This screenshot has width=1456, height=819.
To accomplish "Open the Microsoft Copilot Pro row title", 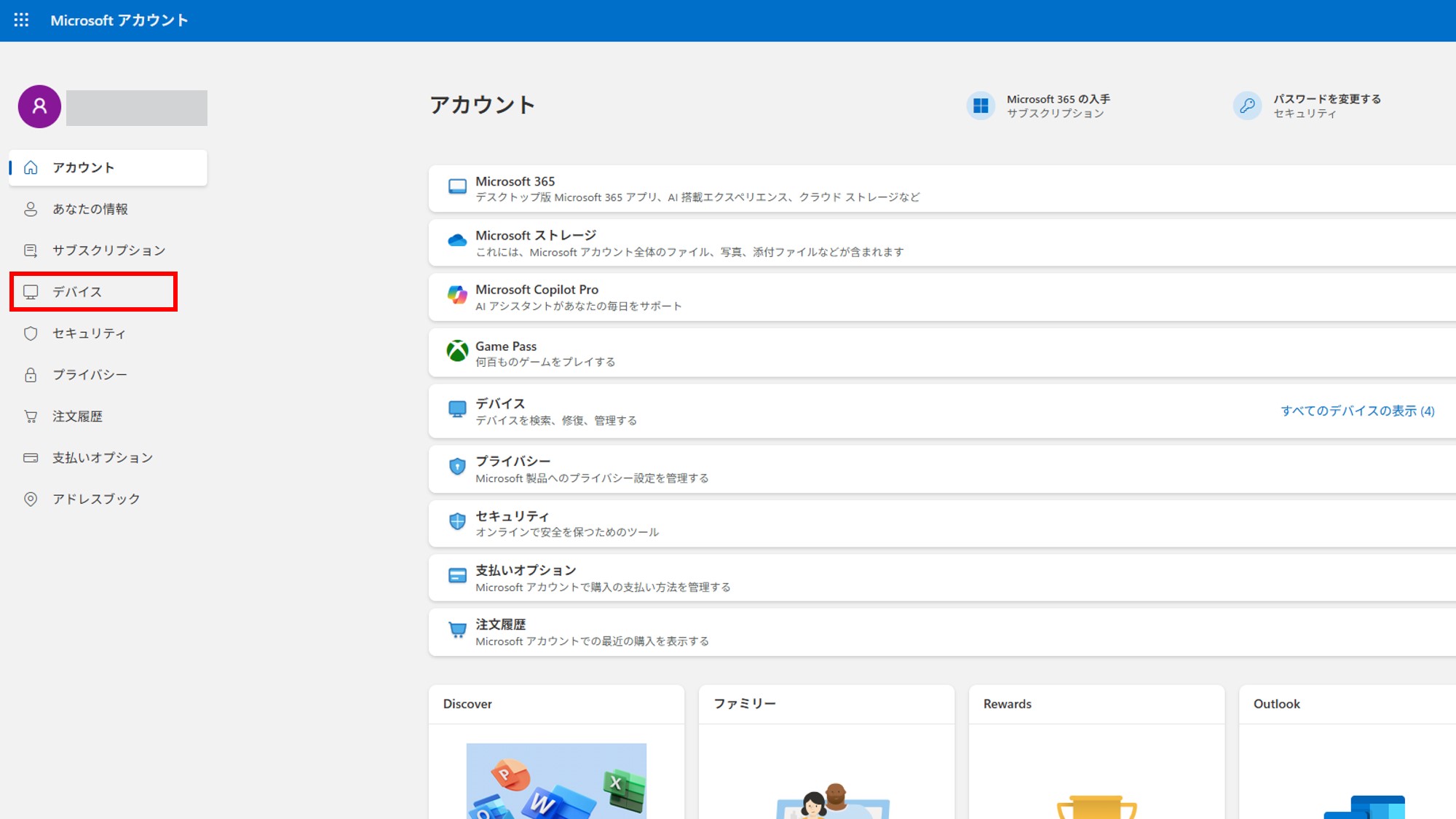I will coord(537,290).
